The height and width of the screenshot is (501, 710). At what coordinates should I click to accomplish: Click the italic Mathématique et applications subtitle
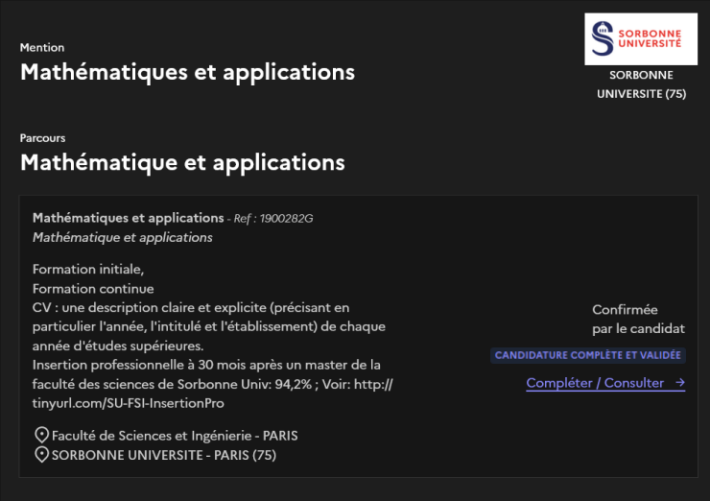[122, 237]
